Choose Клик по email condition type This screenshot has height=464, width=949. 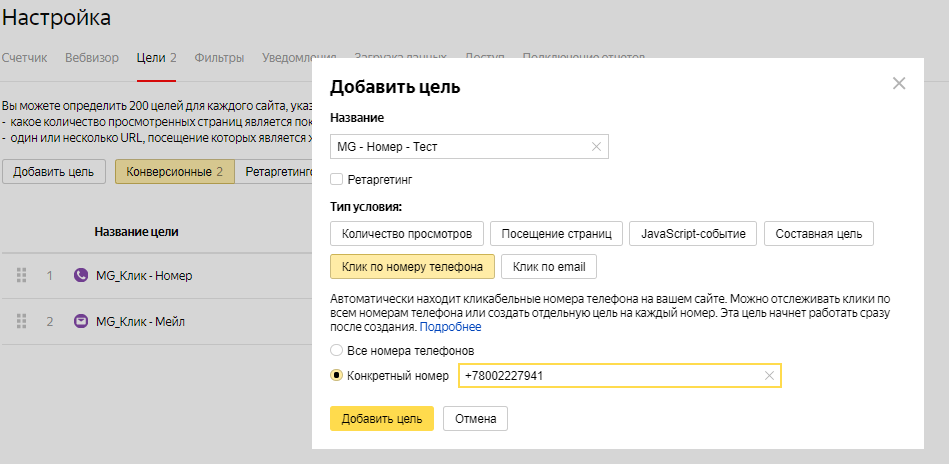click(x=549, y=267)
